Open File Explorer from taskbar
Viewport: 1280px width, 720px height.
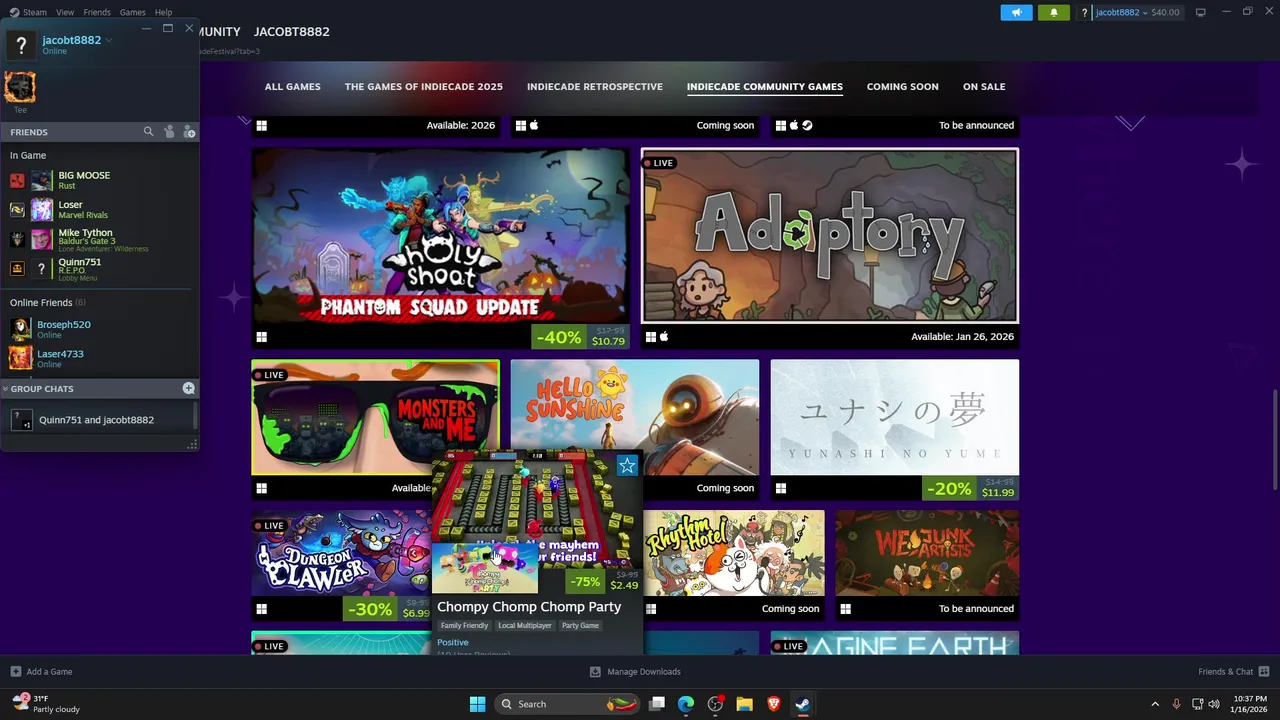point(744,704)
